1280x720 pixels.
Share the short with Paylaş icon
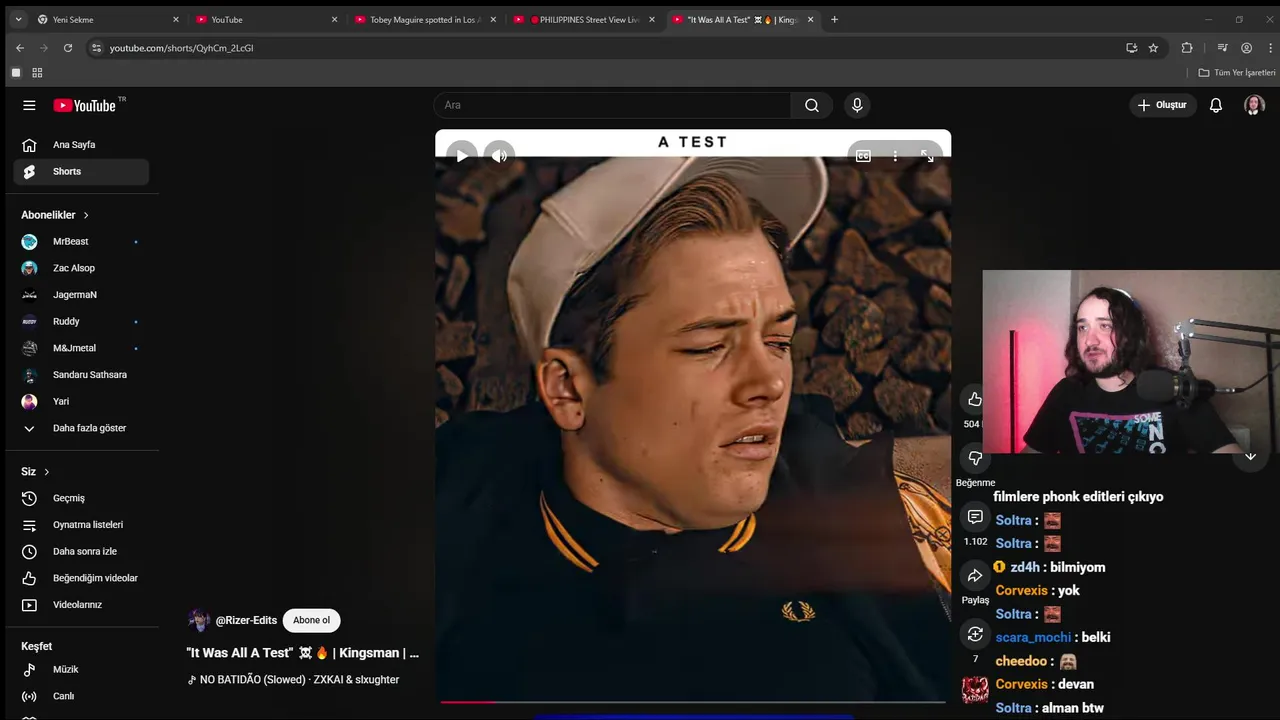[975, 576]
